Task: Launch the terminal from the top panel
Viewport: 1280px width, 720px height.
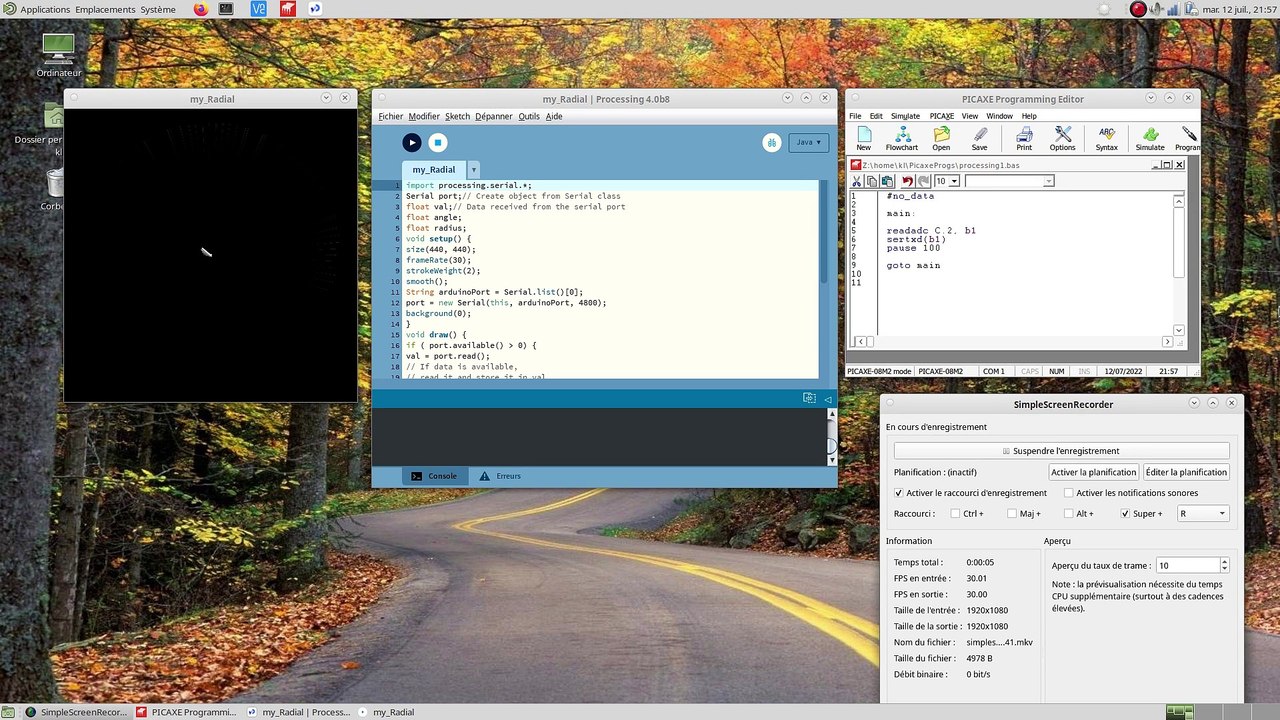Action: [x=227, y=9]
